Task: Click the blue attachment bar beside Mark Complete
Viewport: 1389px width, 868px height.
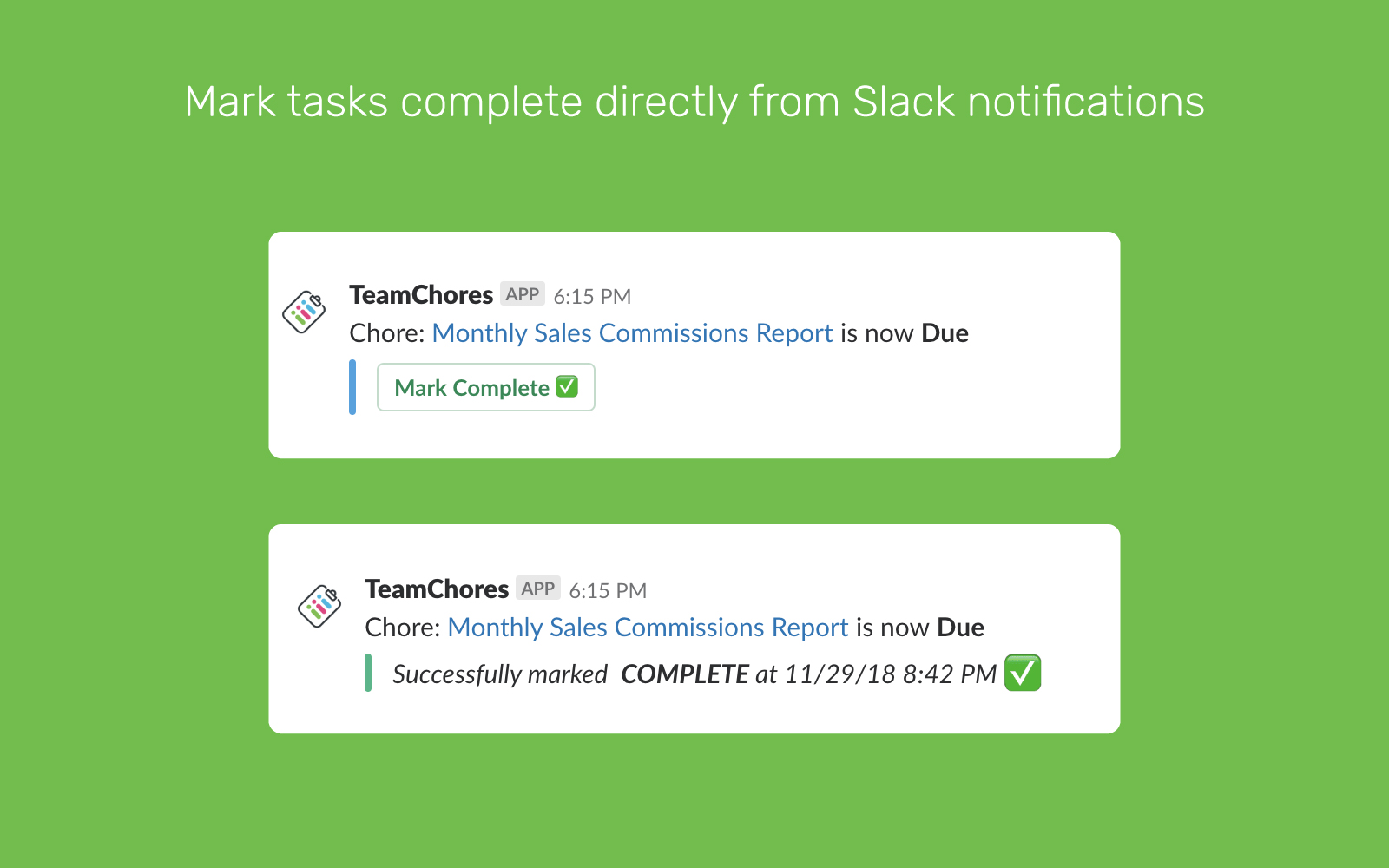Action: (x=352, y=387)
